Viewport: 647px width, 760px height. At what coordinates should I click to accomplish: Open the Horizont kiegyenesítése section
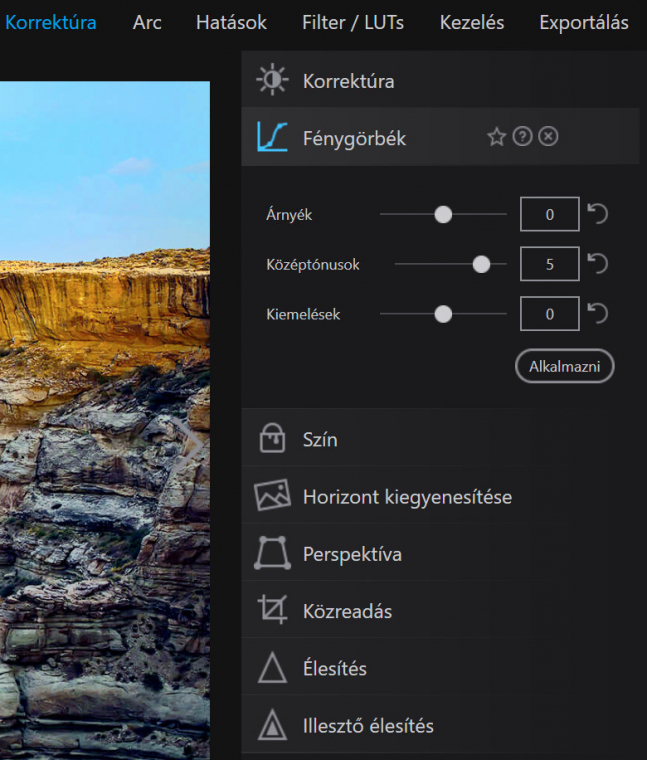click(x=443, y=496)
